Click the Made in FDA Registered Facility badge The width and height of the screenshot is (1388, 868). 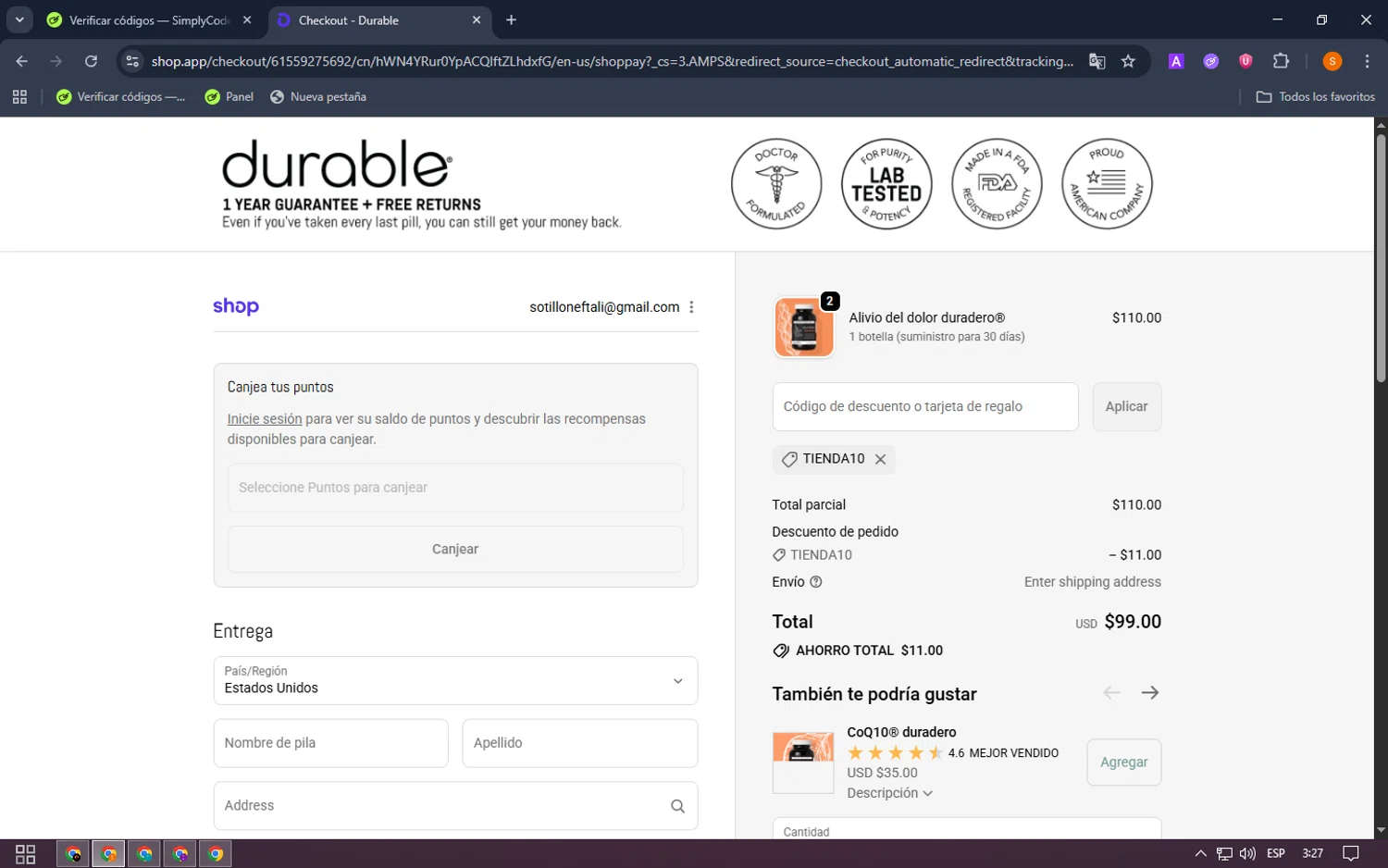coord(997,183)
